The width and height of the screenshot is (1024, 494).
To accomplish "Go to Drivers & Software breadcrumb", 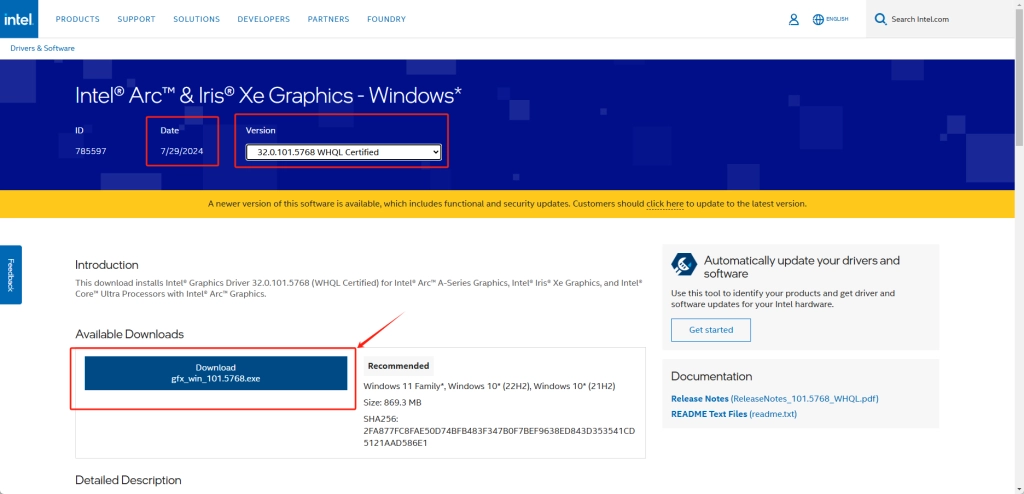I will (42, 48).
